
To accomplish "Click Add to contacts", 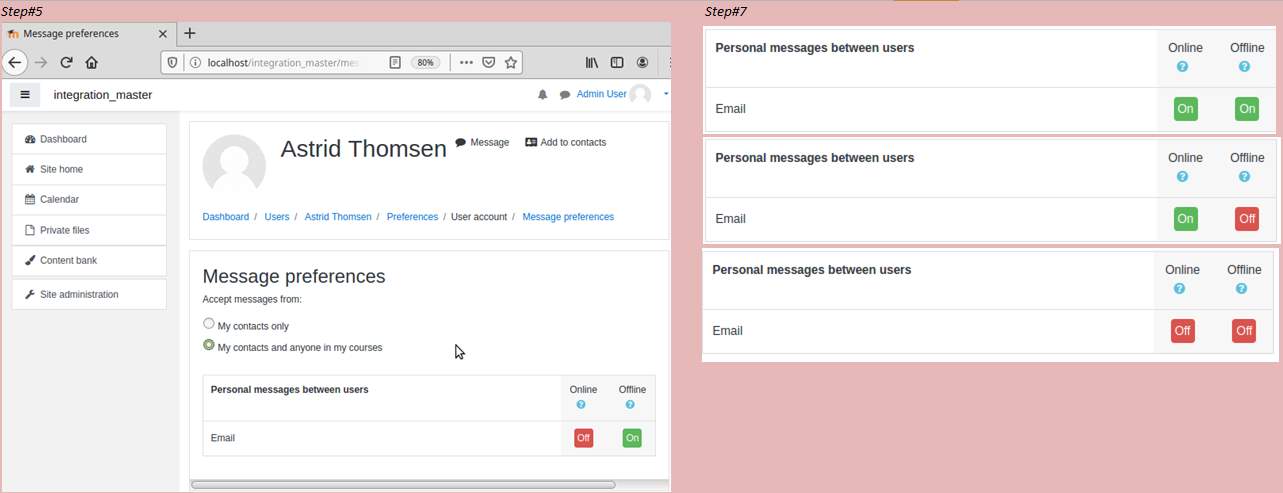I will click(566, 142).
